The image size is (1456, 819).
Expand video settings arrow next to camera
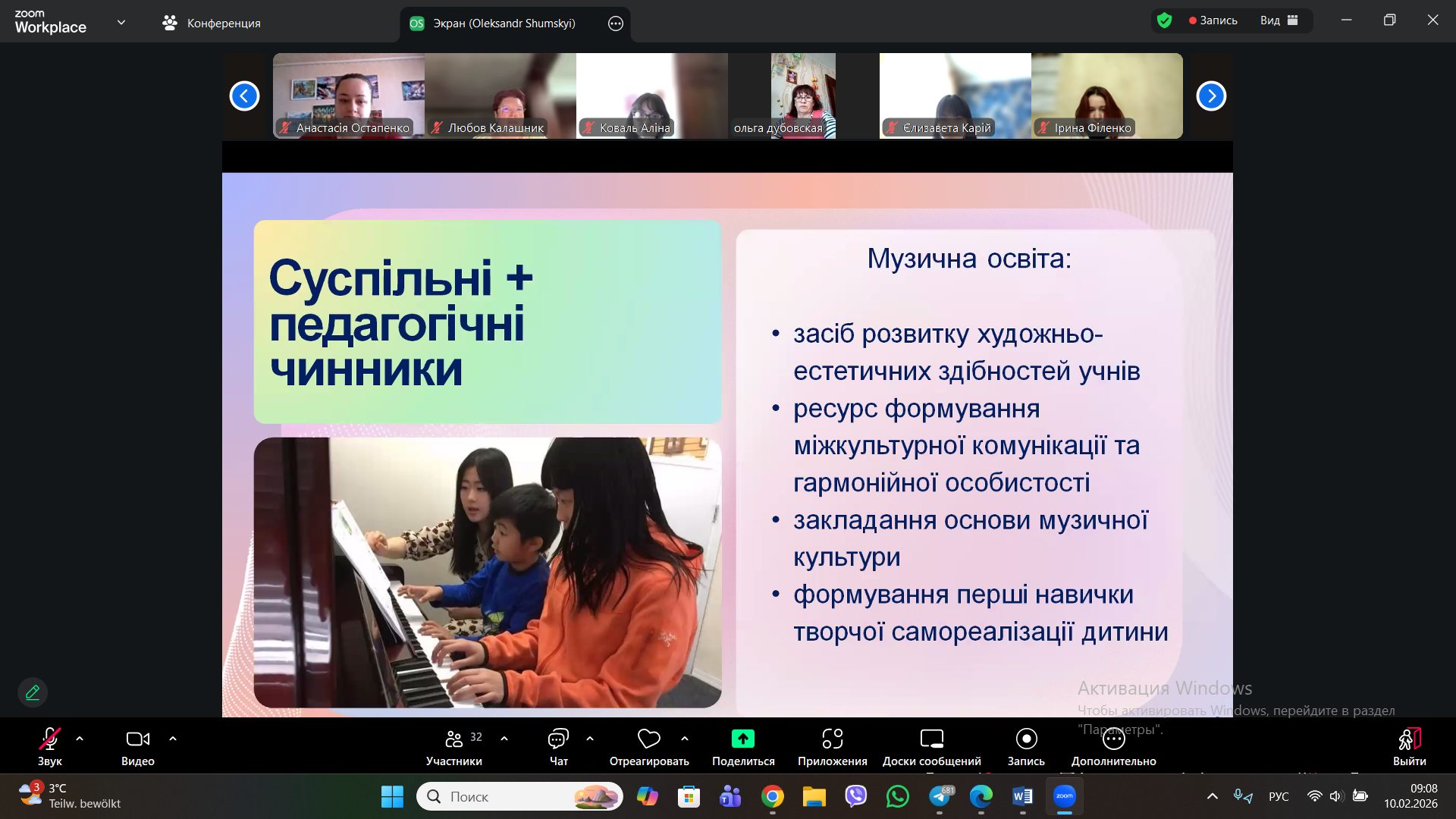[173, 739]
